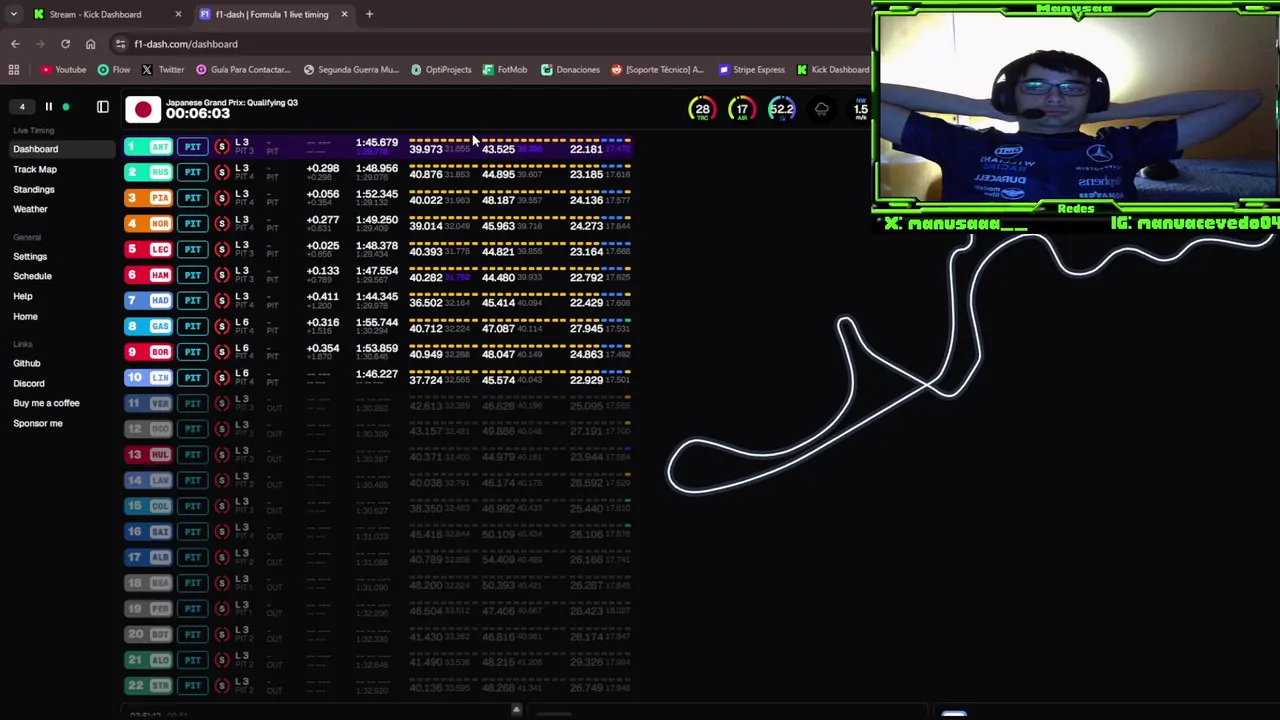Click the soft tyre icon for RUS
Screen dimensions: 1280x720
(x=222, y=172)
